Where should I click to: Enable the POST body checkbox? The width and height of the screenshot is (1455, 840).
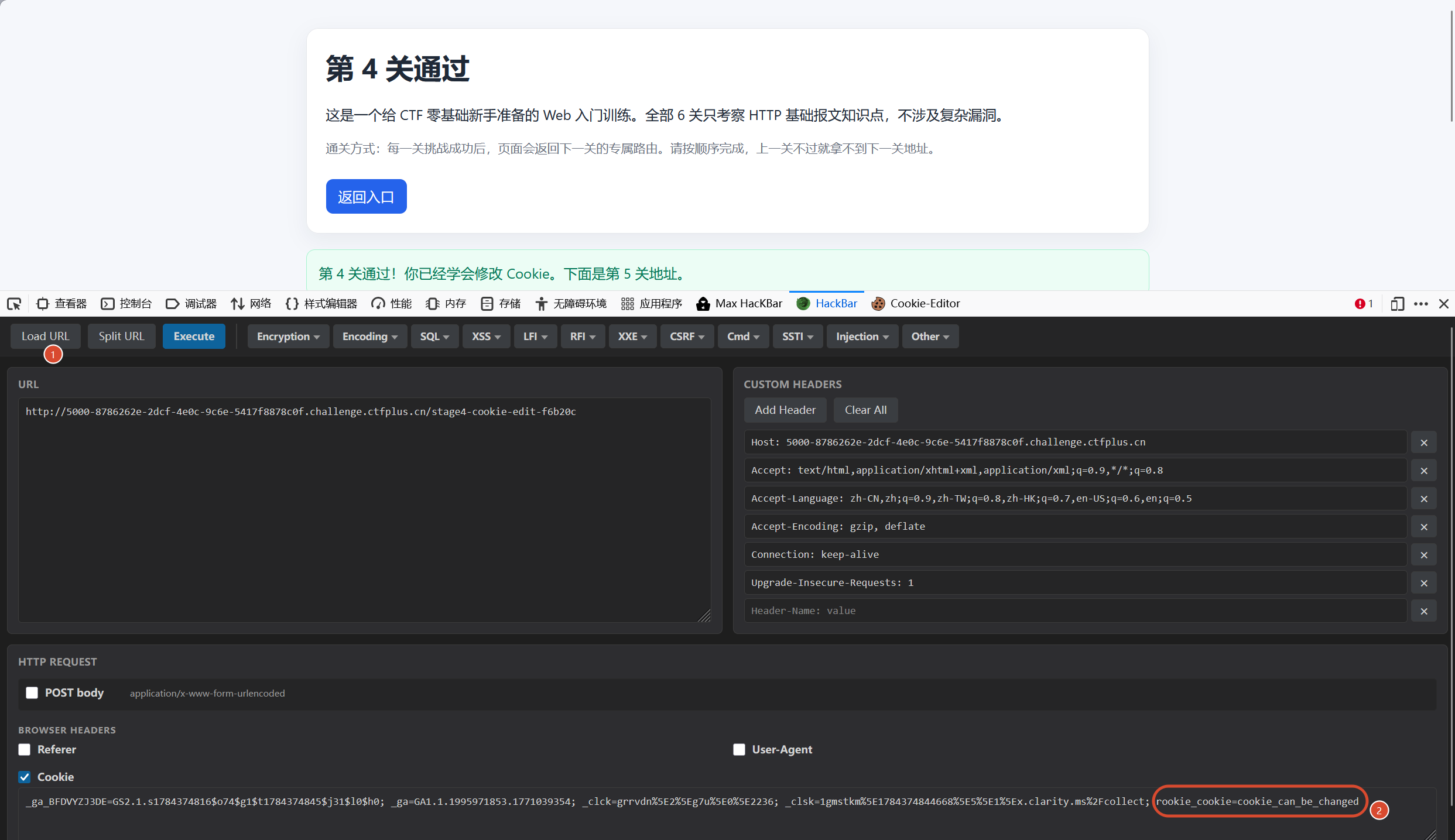(x=32, y=693)
